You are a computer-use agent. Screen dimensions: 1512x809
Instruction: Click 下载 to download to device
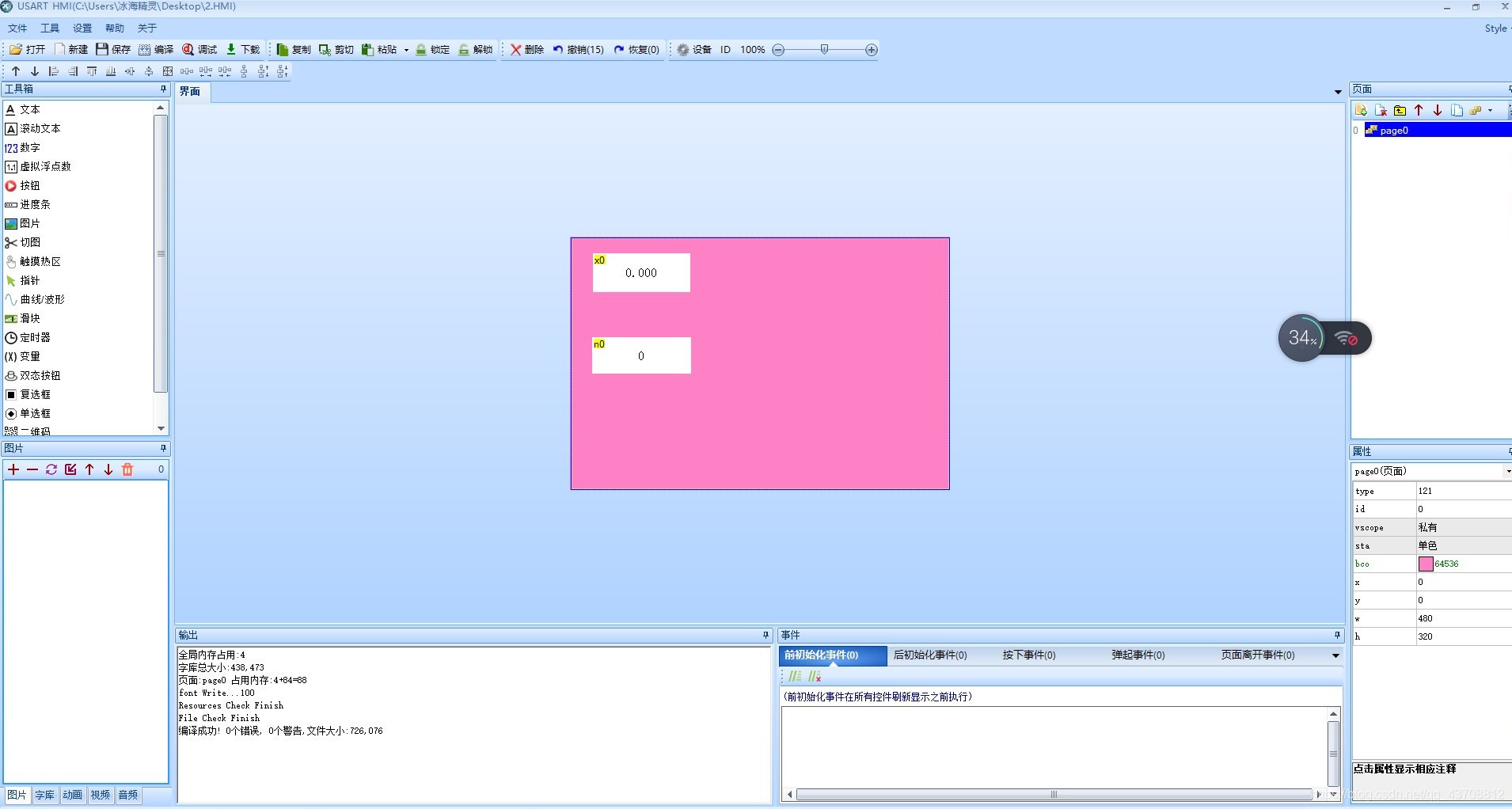coord(243,49)
